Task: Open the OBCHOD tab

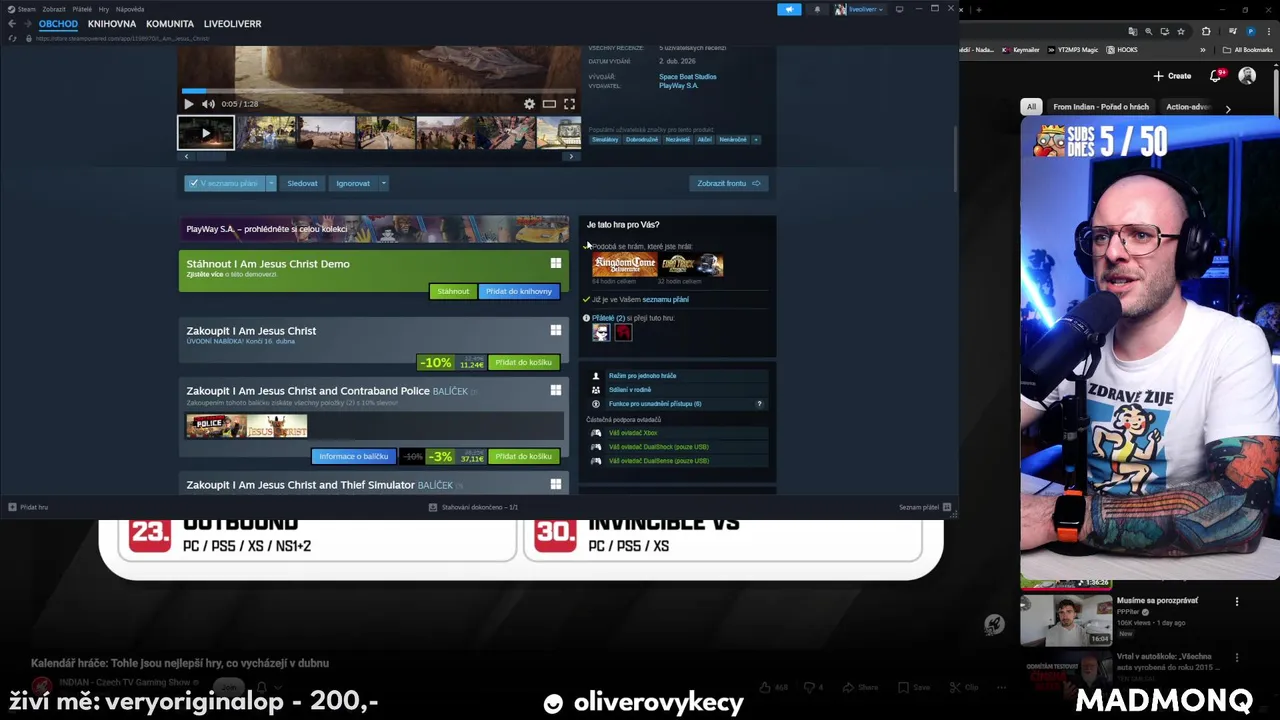Action: [x=58, y=23]
